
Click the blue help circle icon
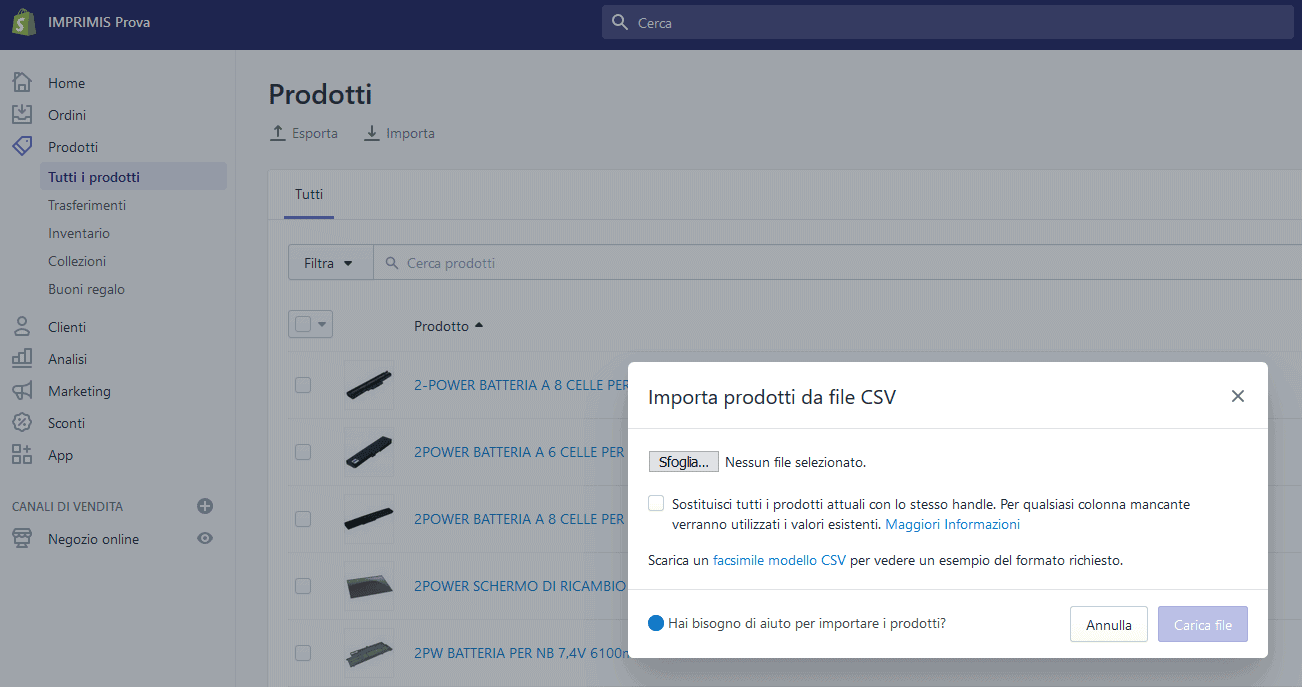click(x=656, y=623)
